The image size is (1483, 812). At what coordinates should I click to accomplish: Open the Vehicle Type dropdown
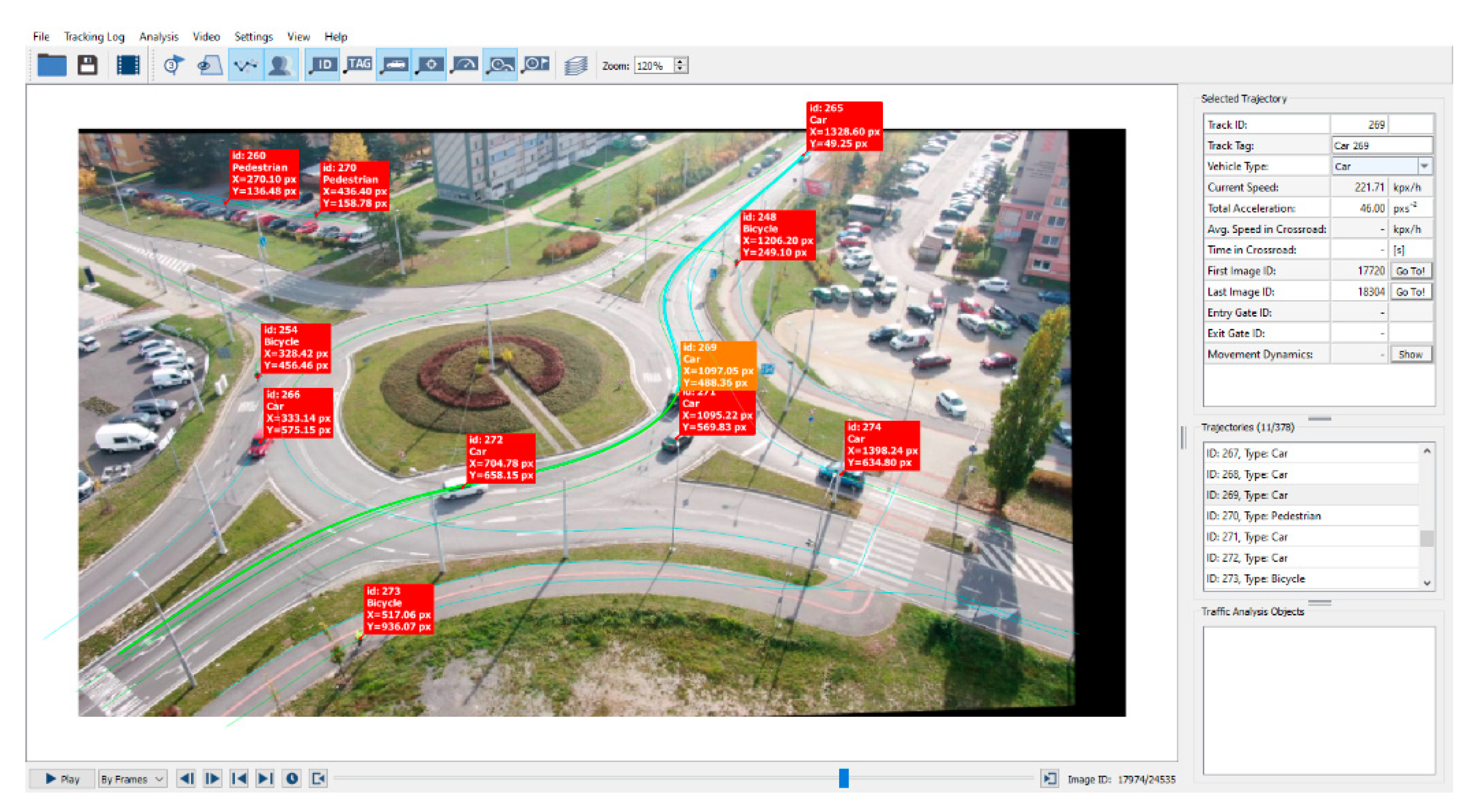pos(1424,166)
